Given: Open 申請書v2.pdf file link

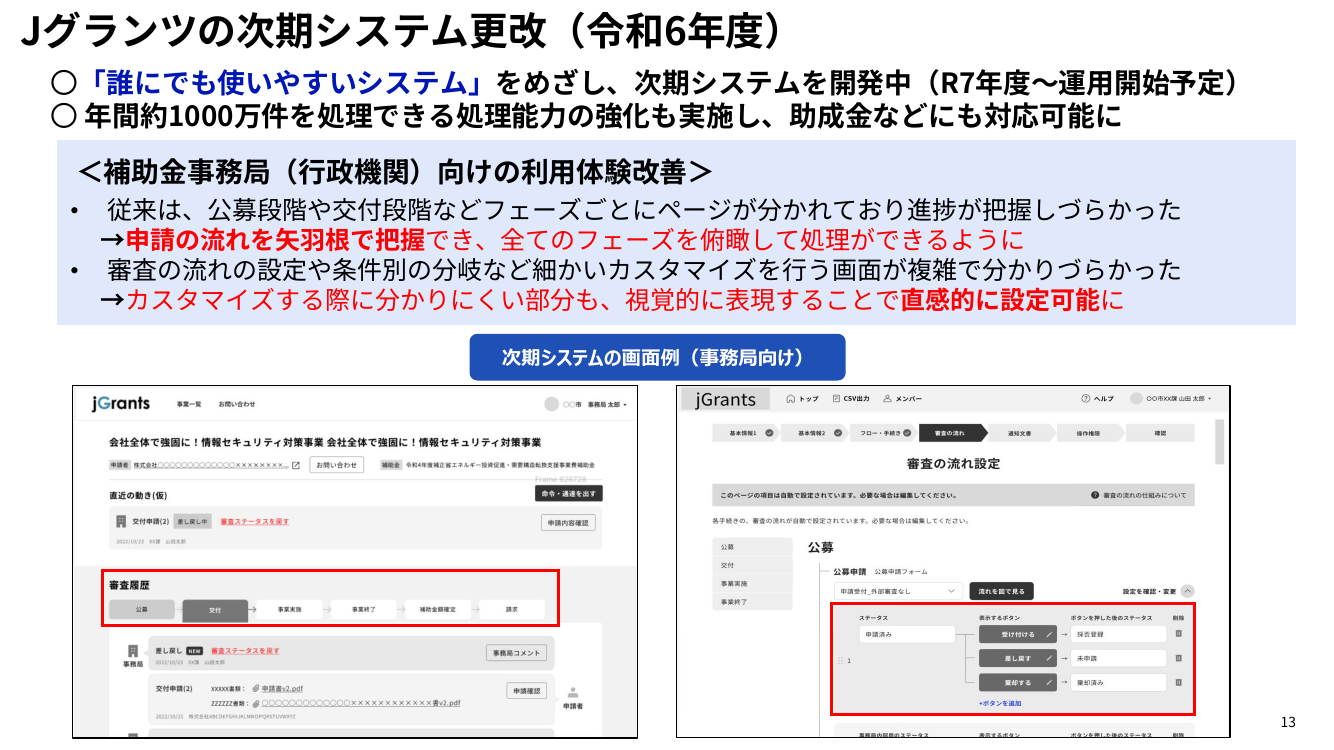Looking at the screenshot, I should point(283,689).
